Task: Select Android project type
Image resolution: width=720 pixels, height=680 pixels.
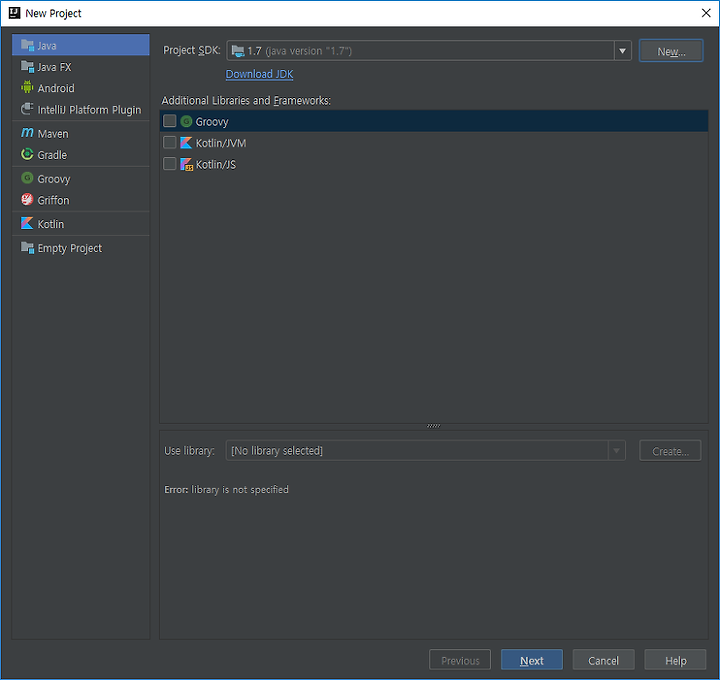Action: tap(81, 88)
